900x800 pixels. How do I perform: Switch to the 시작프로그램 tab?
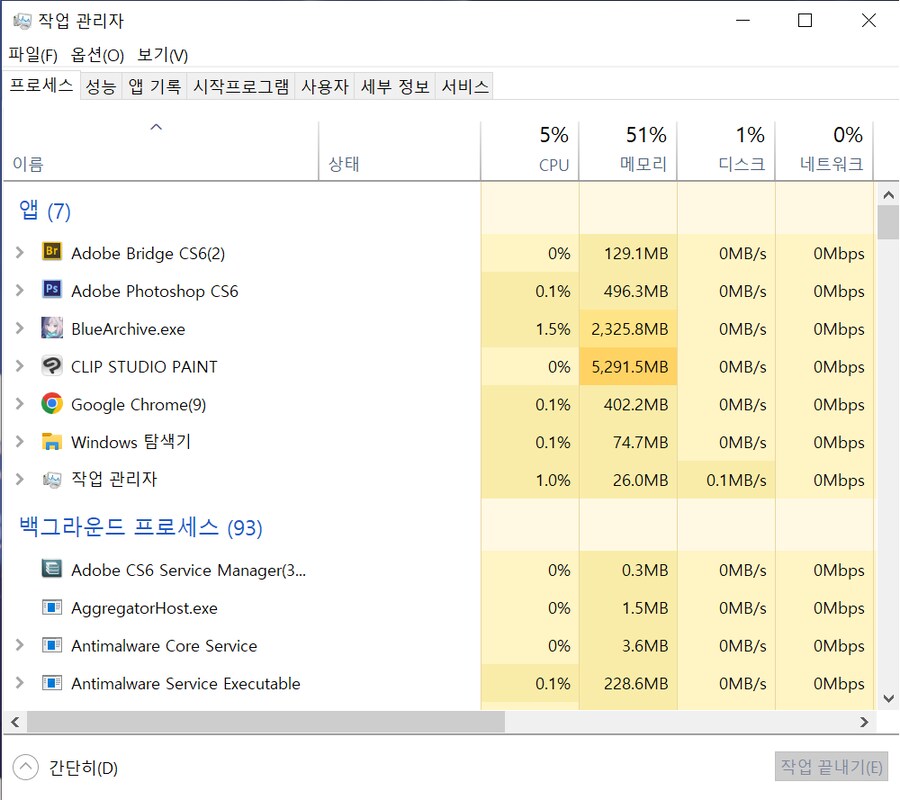241,87
